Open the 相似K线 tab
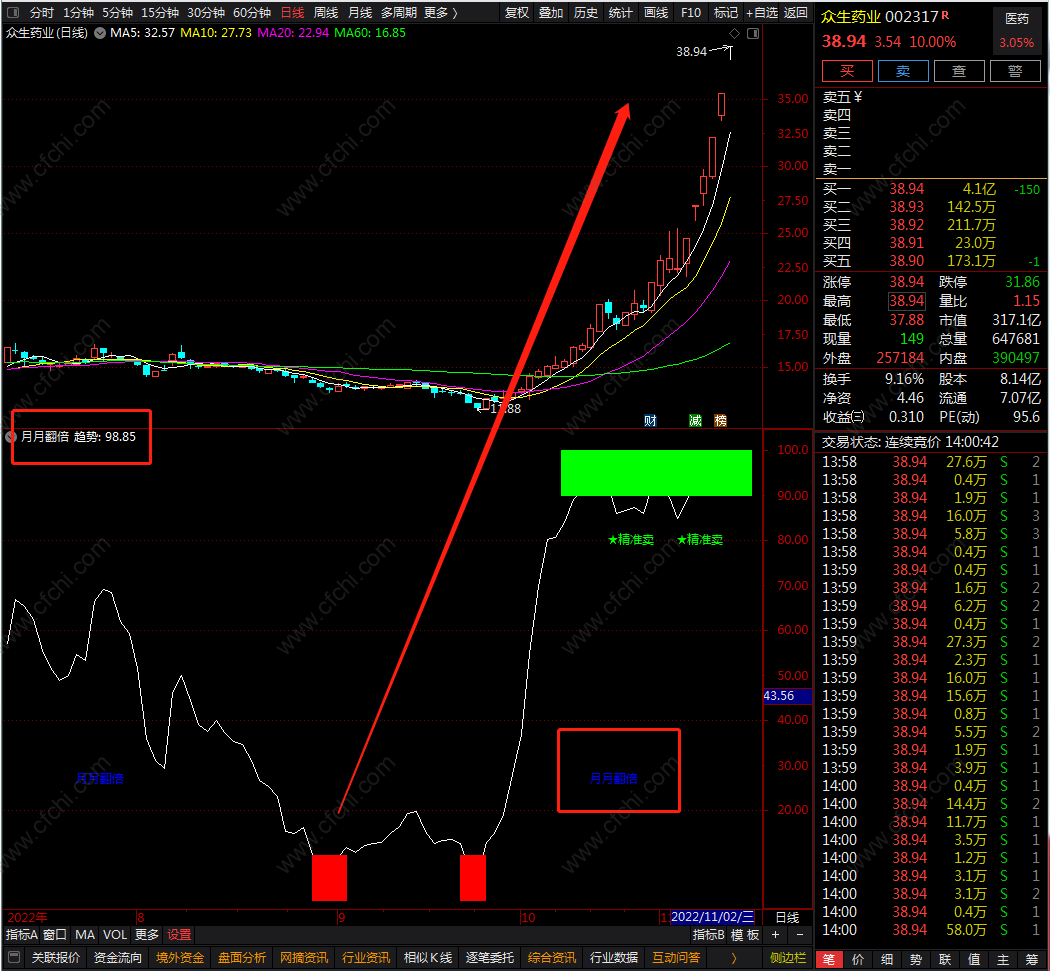This screenshot has width=1050, height=971. tap(428, 958)
